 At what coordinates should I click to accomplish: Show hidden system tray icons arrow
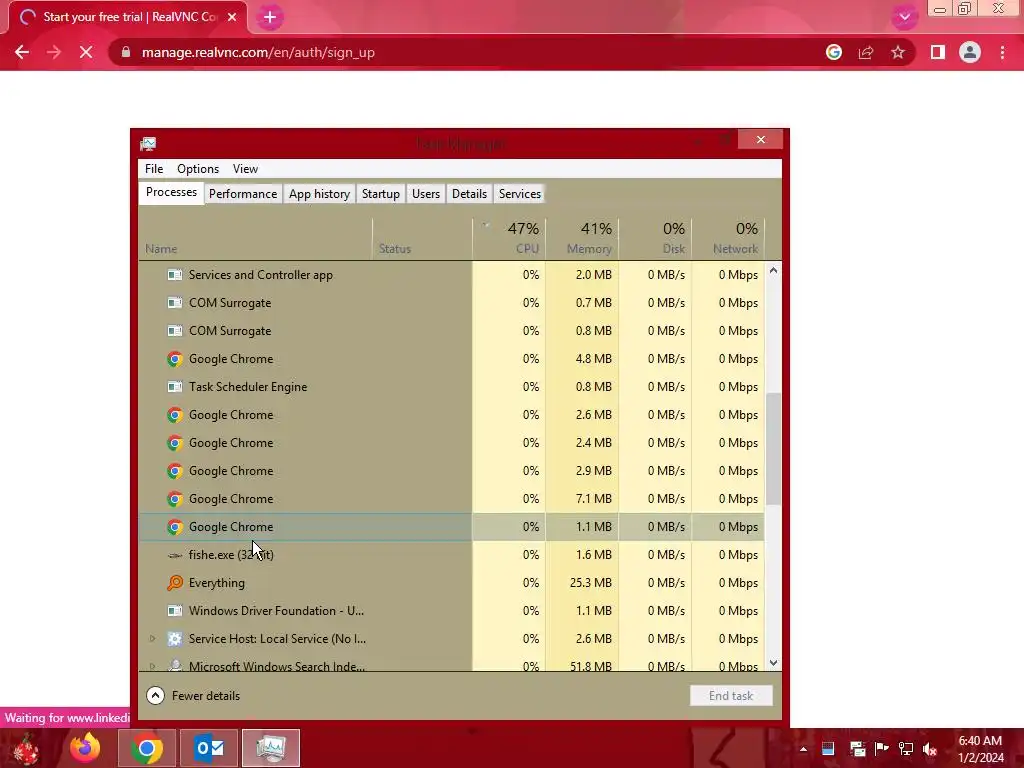[803, 749]
